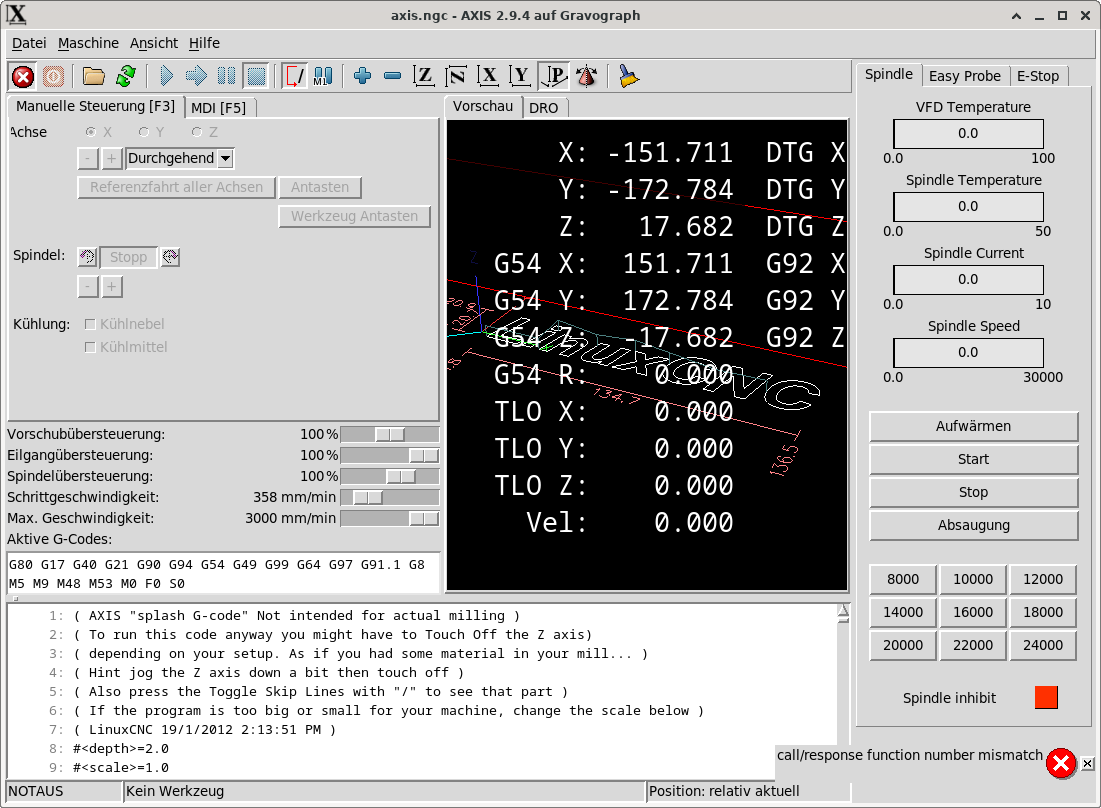Open the Ansicht menu
1101x808 pixels.
click(154, 43)
